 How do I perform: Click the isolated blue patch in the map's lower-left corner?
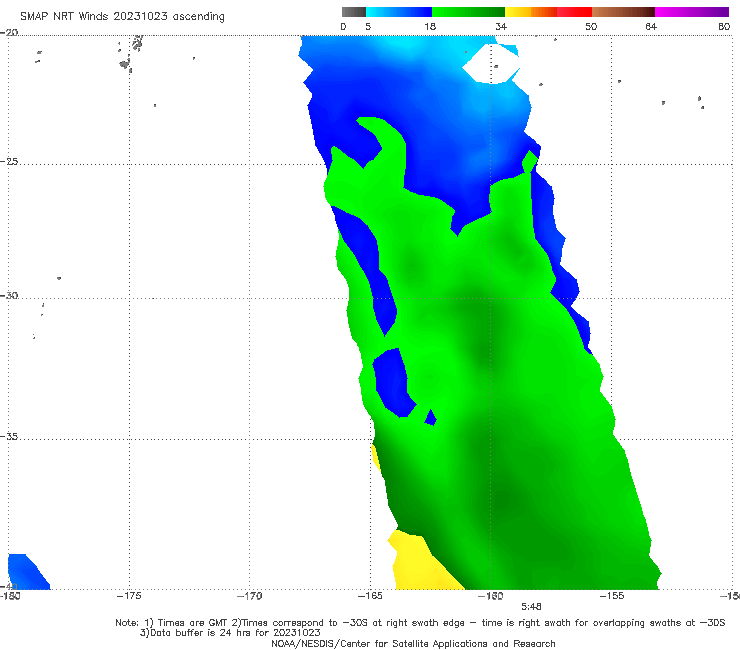(27, 572)
